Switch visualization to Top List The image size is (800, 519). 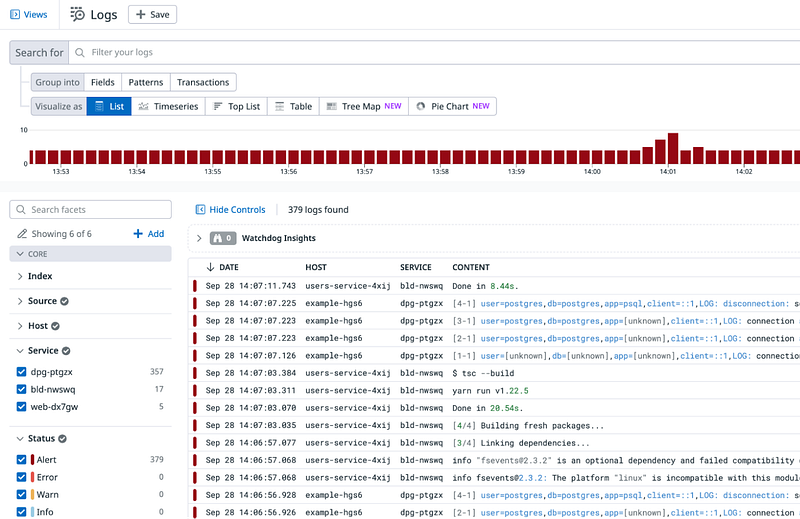click(x=236, y=106)
